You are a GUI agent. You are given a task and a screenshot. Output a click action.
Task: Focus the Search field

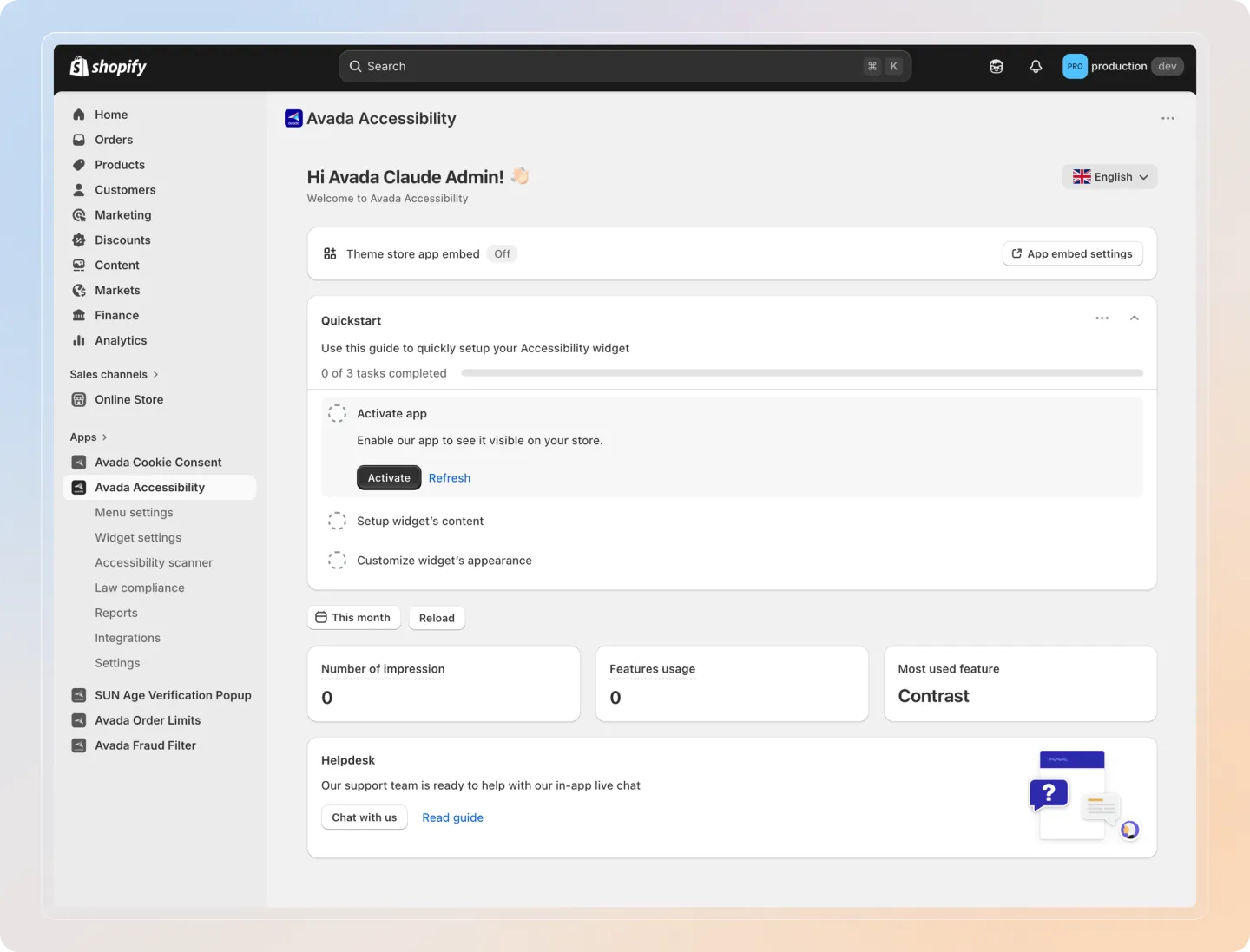coord(625,67)
